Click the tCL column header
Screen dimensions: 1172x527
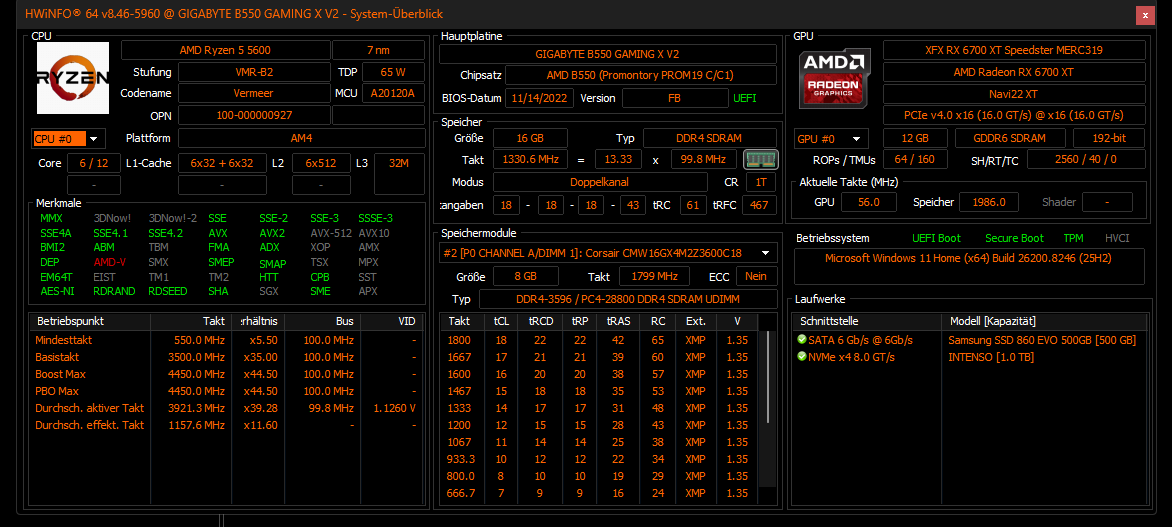(501, 321)
